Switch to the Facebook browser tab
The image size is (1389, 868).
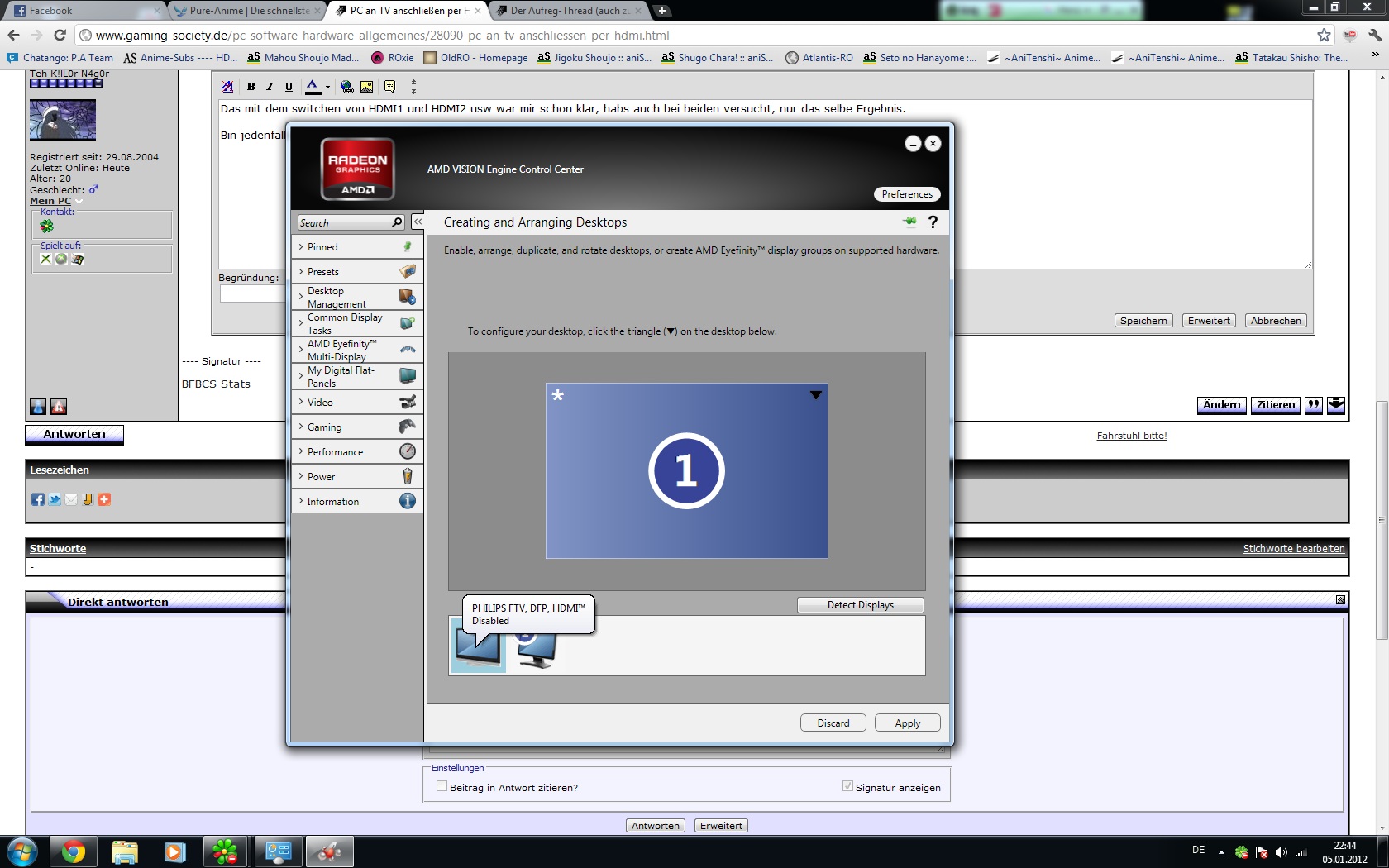pos(83,11)
